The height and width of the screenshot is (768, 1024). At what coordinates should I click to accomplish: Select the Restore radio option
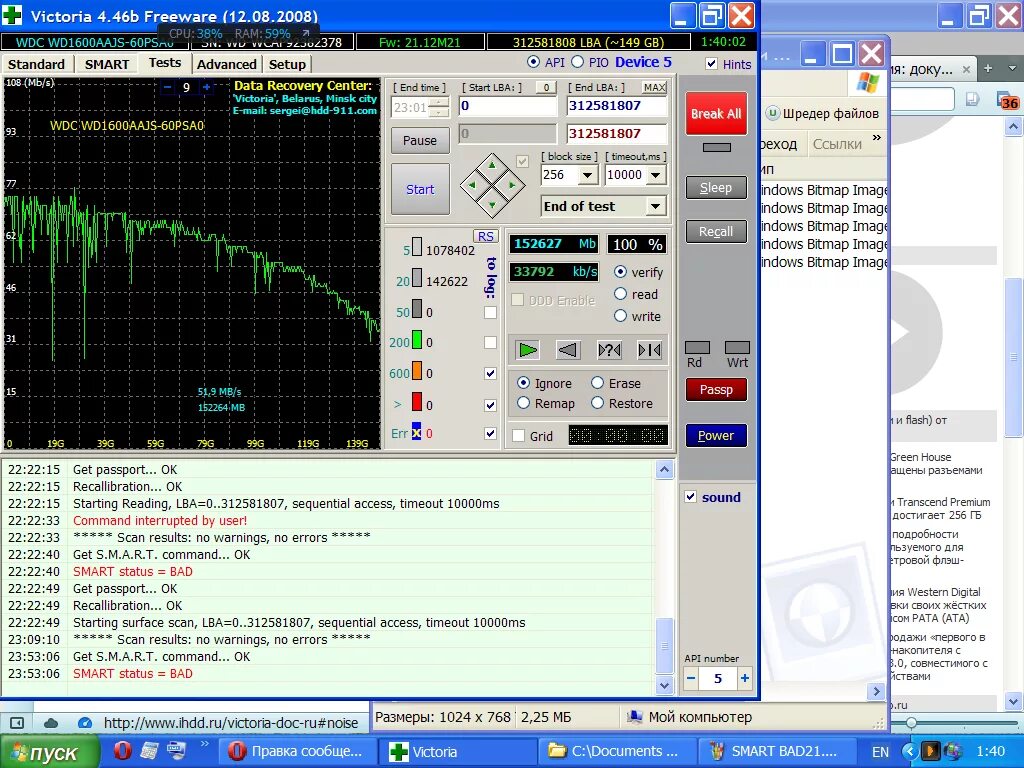pos(597,403)
